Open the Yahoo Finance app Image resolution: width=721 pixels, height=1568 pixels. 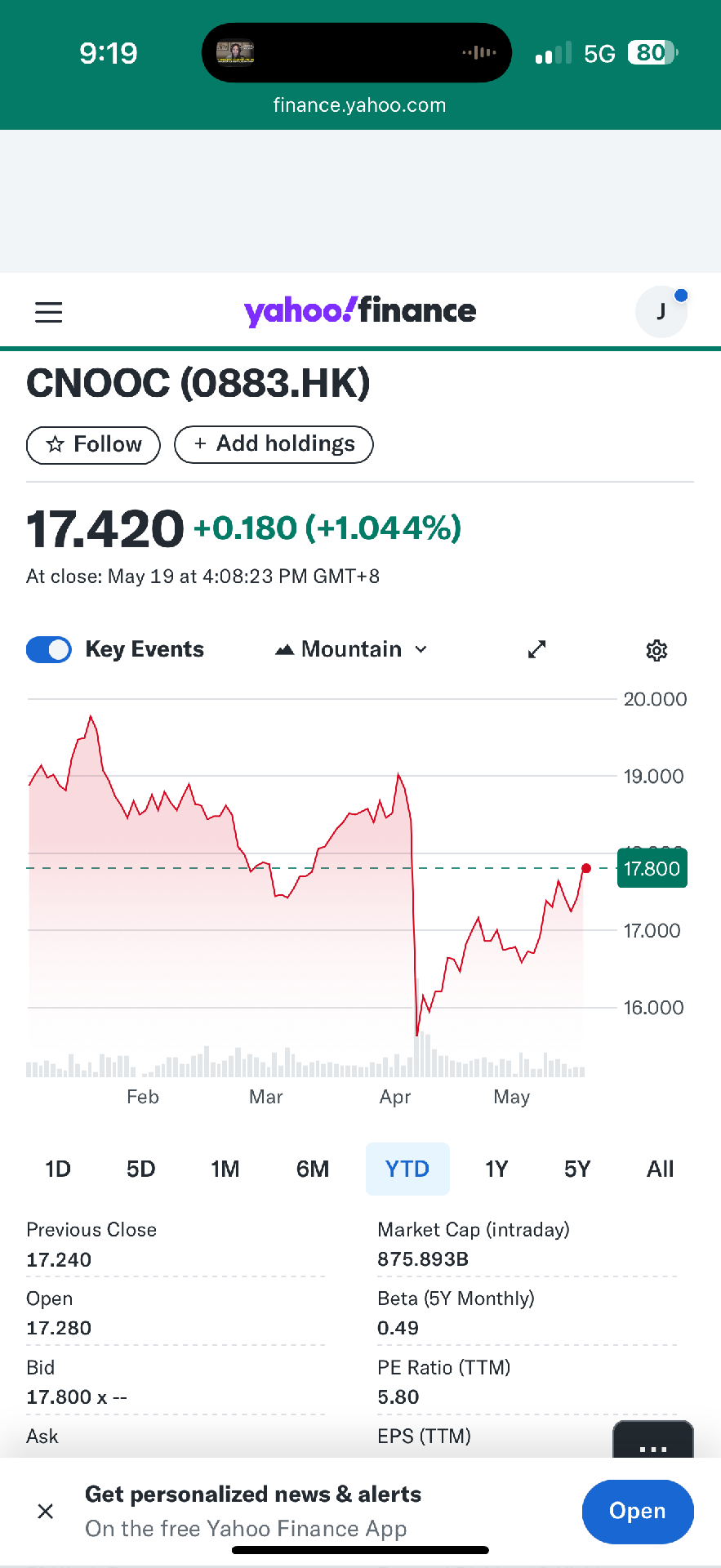click(x=637, y=1511)
